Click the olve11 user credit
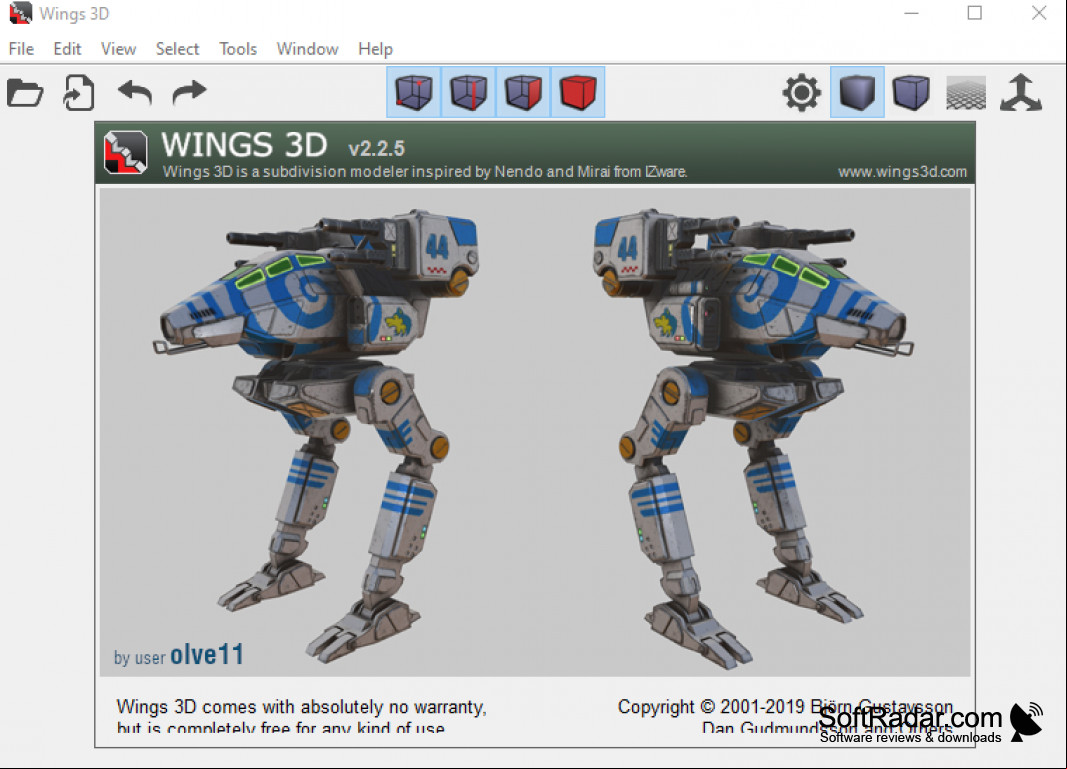Image resolution: width=1067 pixels, height=769 pixels. pyautogui.click(x=206, y=655)
